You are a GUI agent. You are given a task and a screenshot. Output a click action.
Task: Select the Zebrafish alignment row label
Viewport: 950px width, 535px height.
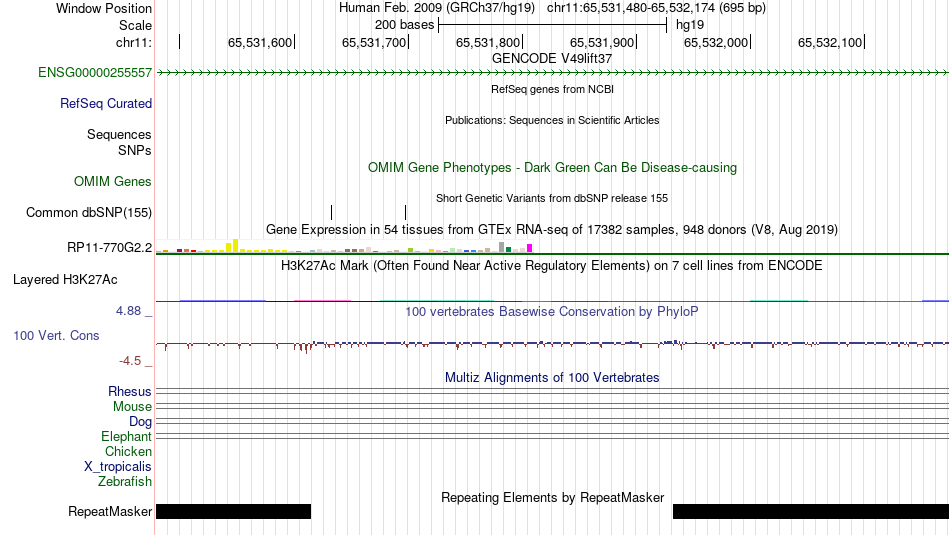pyautogui.click(x=125, y=482)
